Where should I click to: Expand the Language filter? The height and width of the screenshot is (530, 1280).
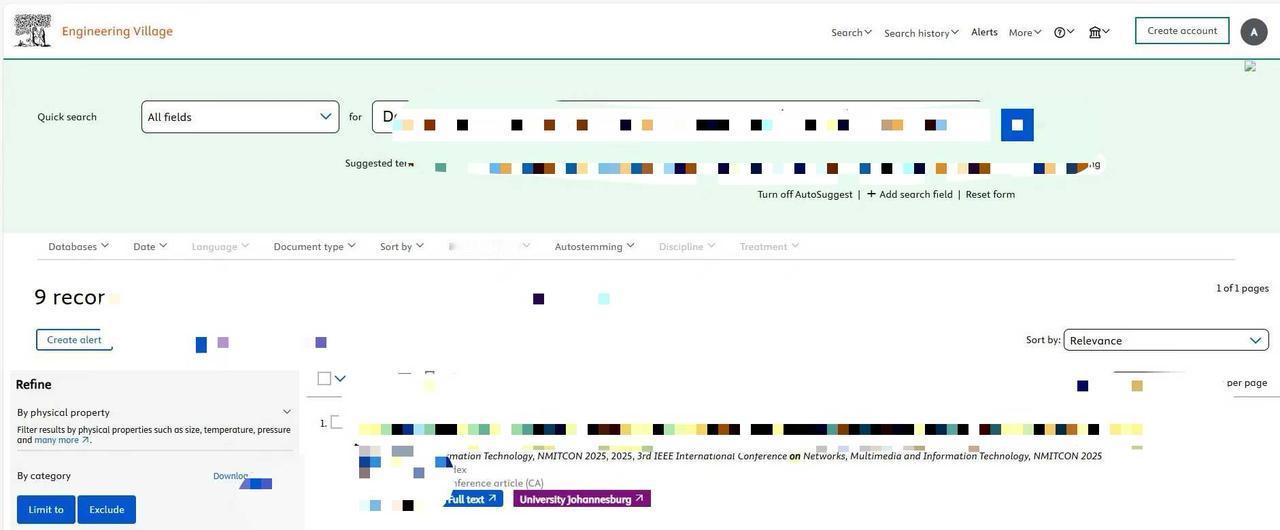[220, 246]
